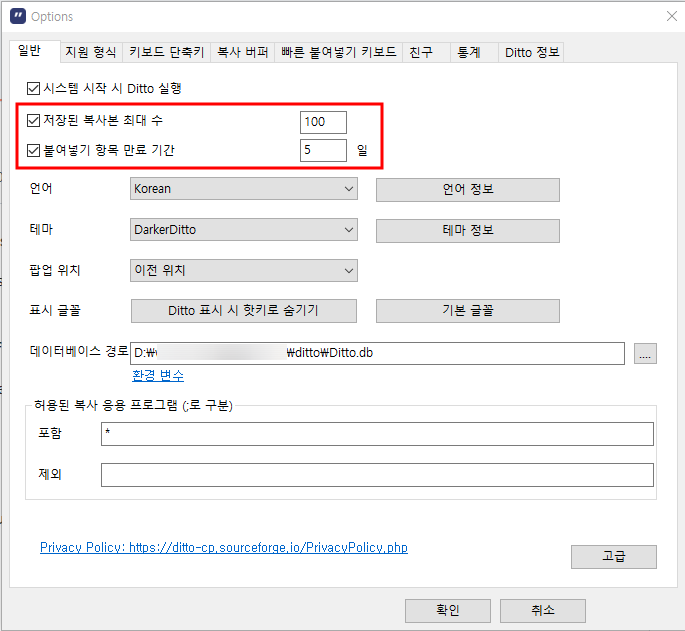The image size is (685, 631).
Task: Click the '허용된 복사 응용 프로그램' group label
Action: click(x=133, y=406)
